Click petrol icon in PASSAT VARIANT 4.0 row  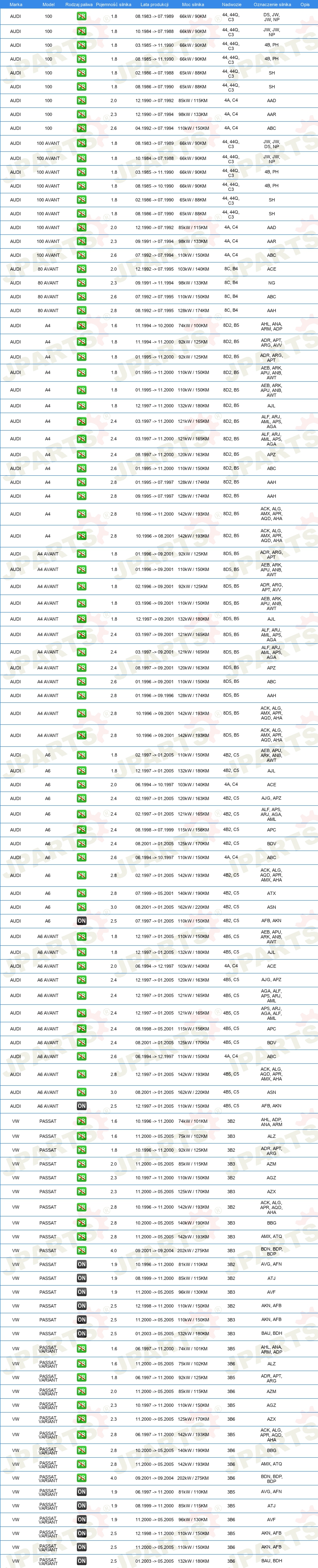click(x=81, y=1478)
